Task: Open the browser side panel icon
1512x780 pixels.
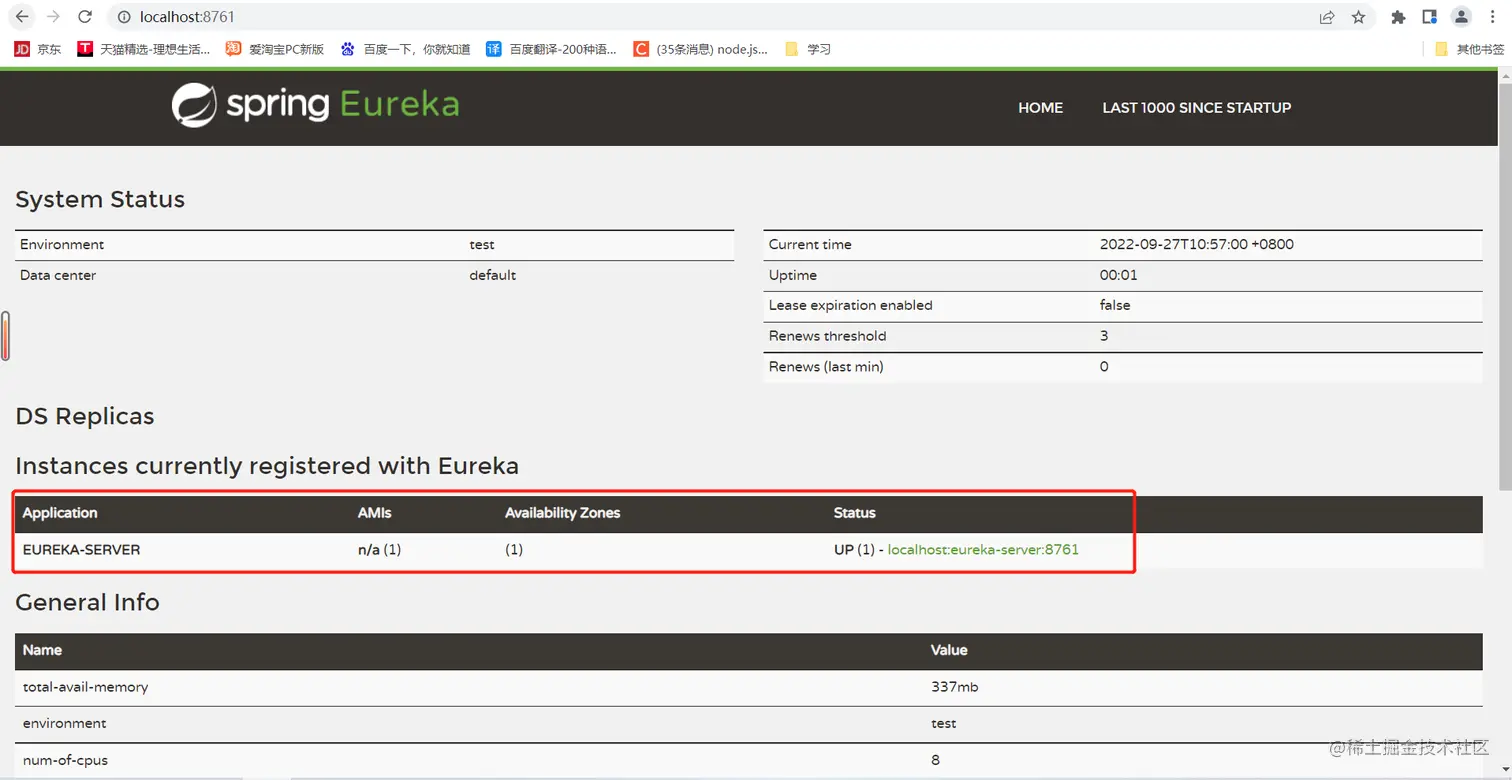Action: point(1429,17)
